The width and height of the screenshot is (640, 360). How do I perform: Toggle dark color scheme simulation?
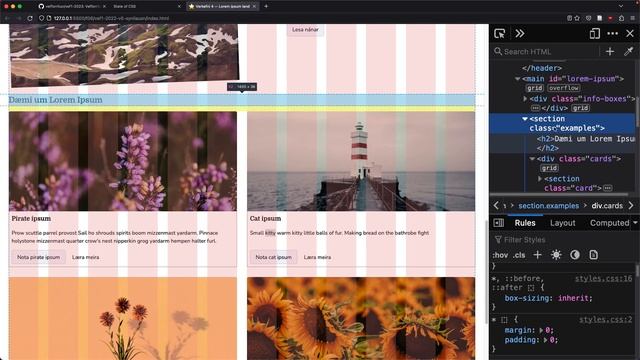coord(575,255)
